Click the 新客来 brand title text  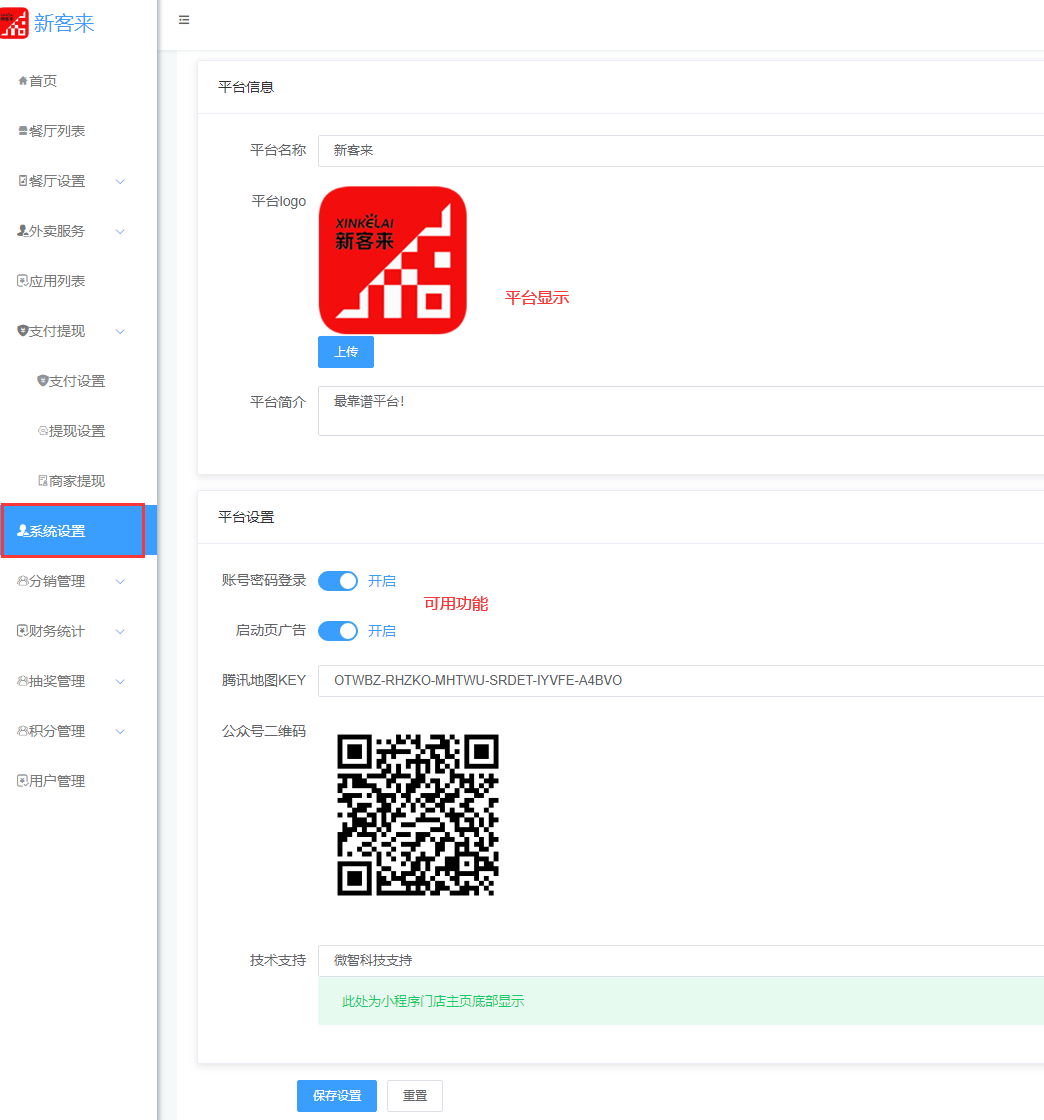64,23
